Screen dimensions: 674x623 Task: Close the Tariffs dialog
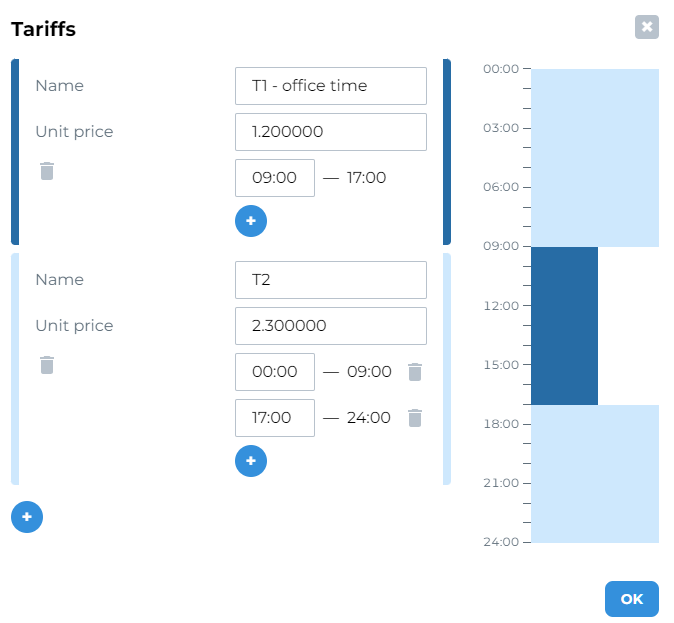click(x=647, y=27)
